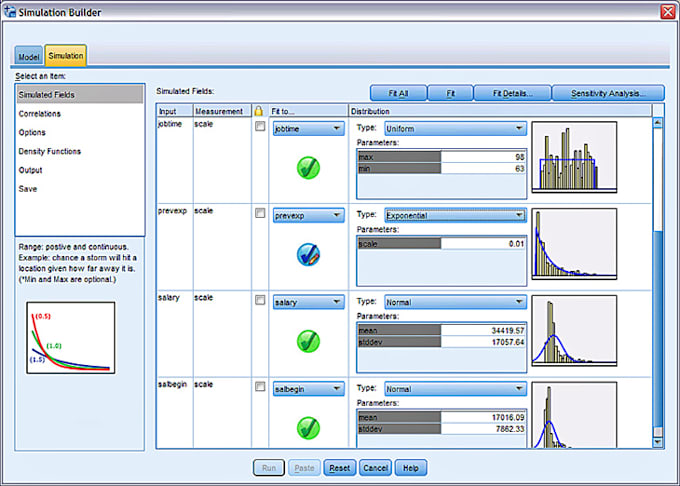Image resolution: width=680 pixels, height=486 pixels.
Task: Click the green checkmark fit icon for salary
Action: point(307,341)
